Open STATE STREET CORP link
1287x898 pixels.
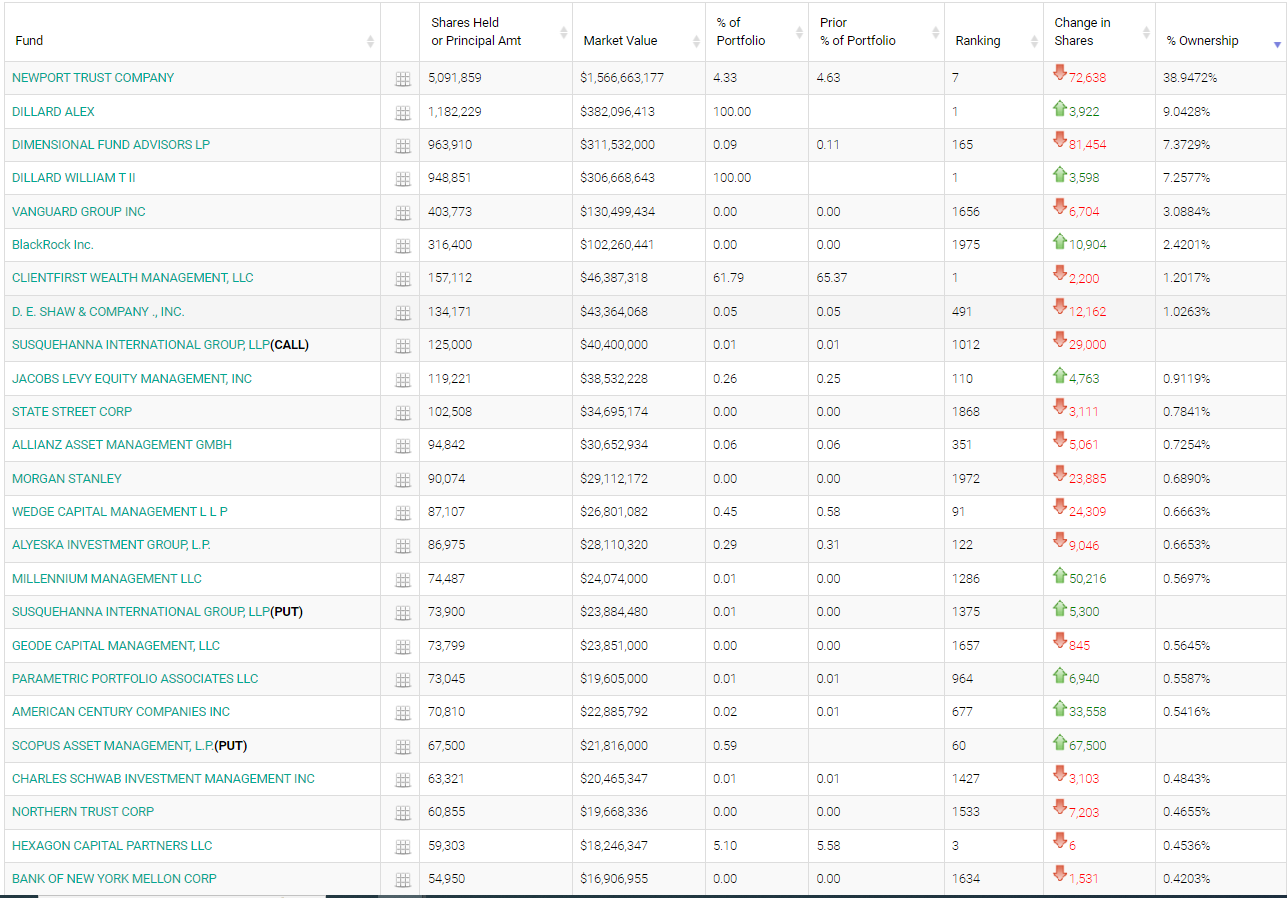72,411
